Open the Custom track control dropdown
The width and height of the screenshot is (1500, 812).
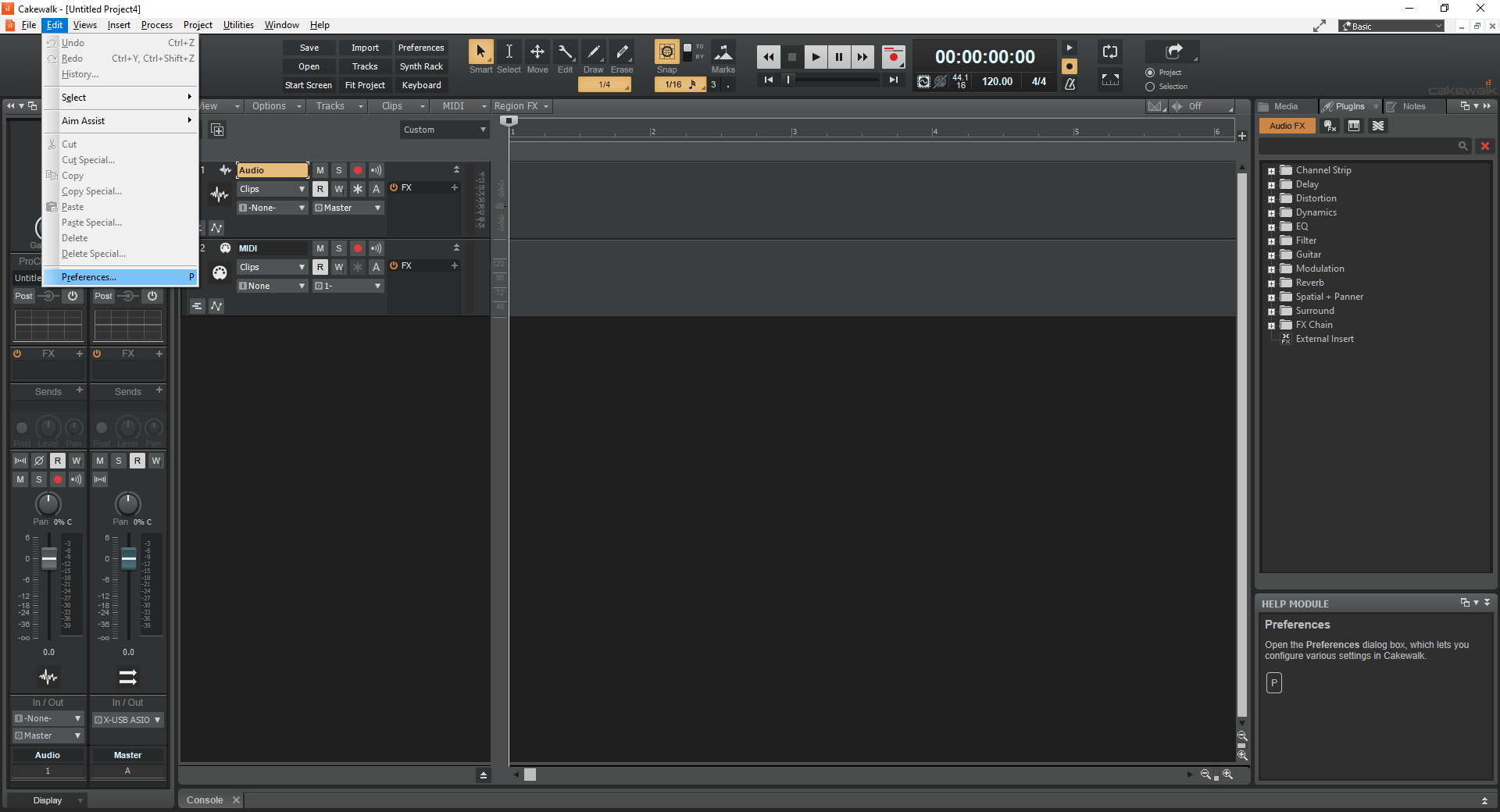point(445,130)
